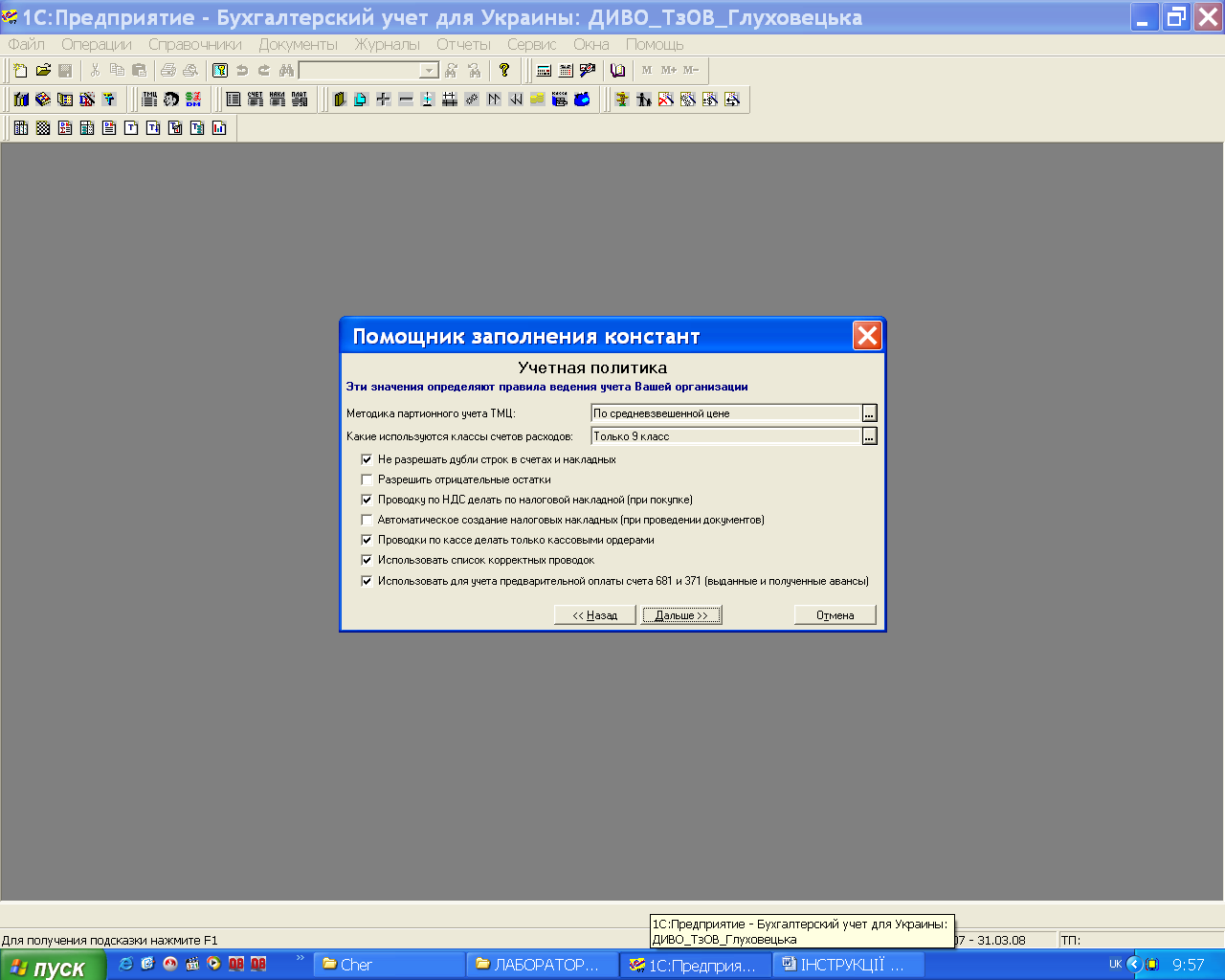Open the Сервис menu

[x=532, y=44]
